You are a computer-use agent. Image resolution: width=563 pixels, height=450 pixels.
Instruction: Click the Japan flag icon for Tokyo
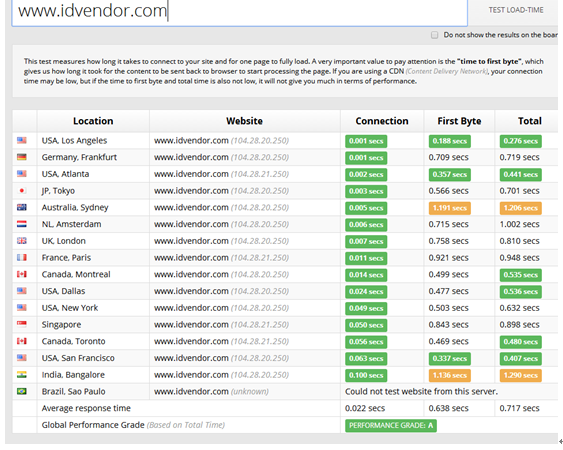tap(22, 190)
